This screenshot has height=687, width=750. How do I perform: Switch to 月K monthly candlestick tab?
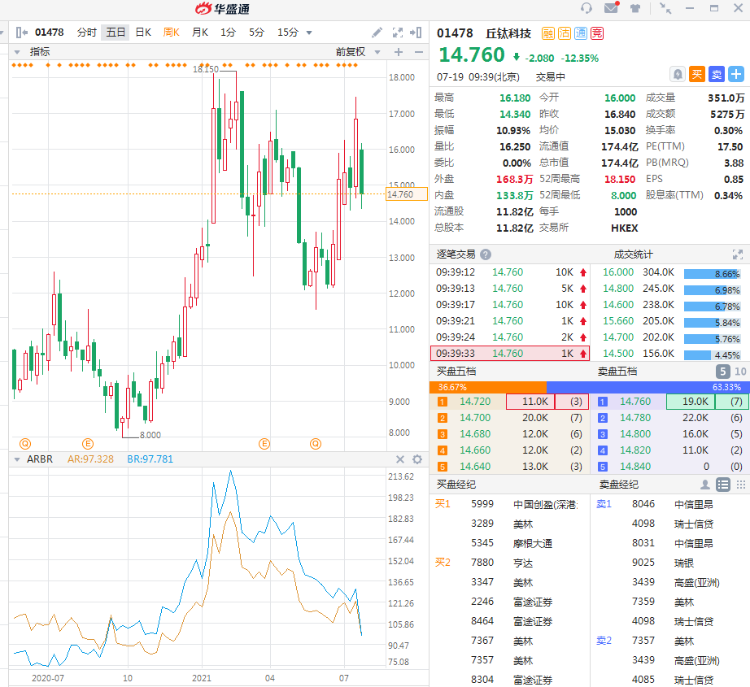click(x=200, y=33)
